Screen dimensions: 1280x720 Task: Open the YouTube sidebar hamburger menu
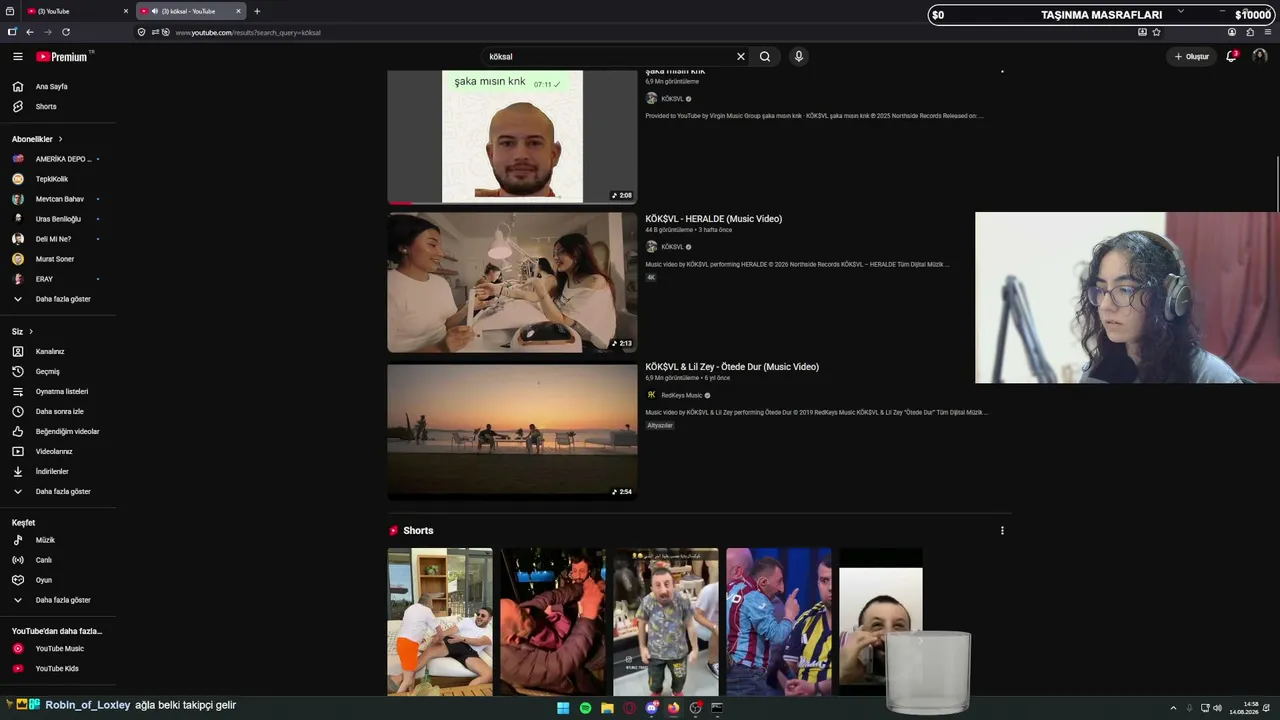[17, 57]
